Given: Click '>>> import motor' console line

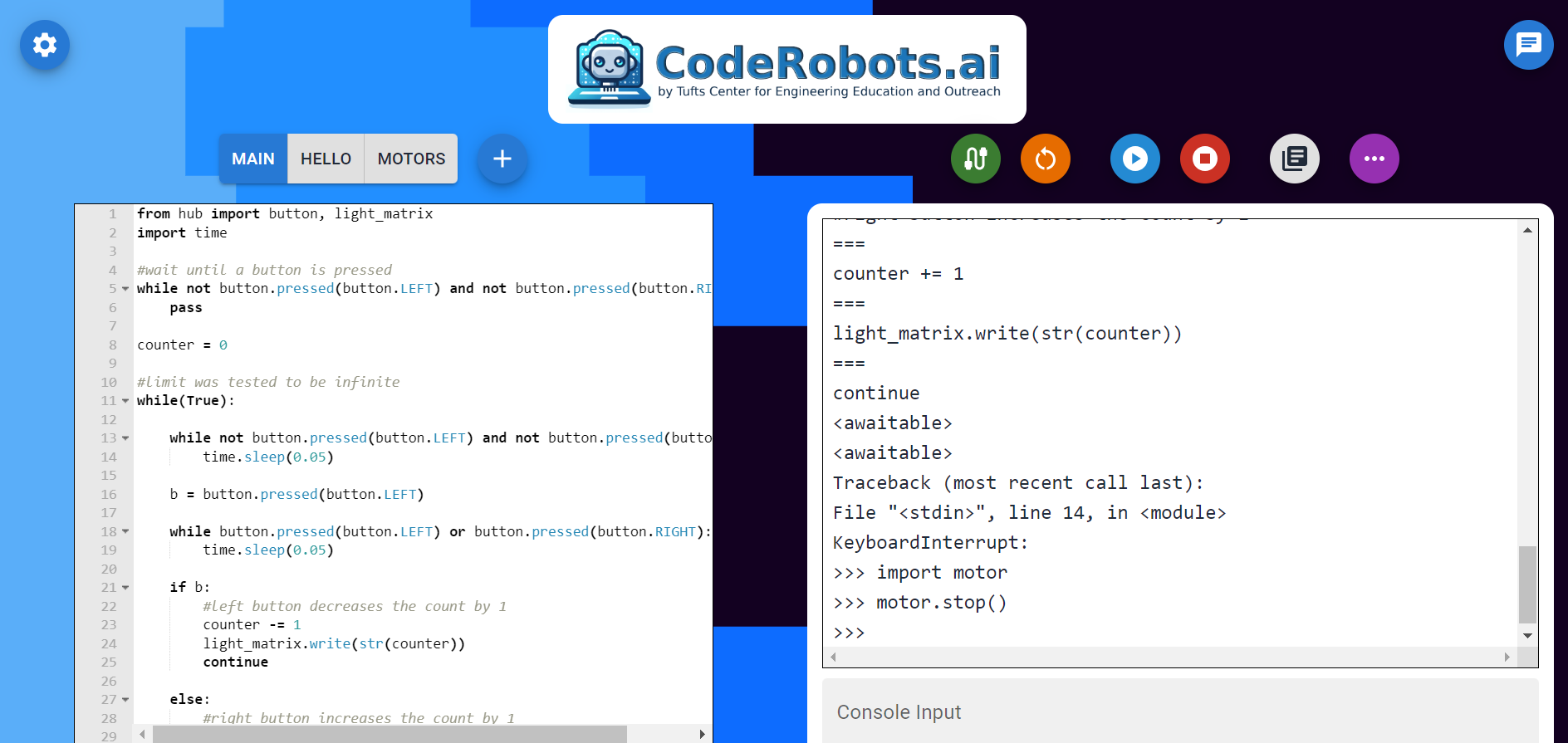Looking at the screenshot, I should click(919, 573).
